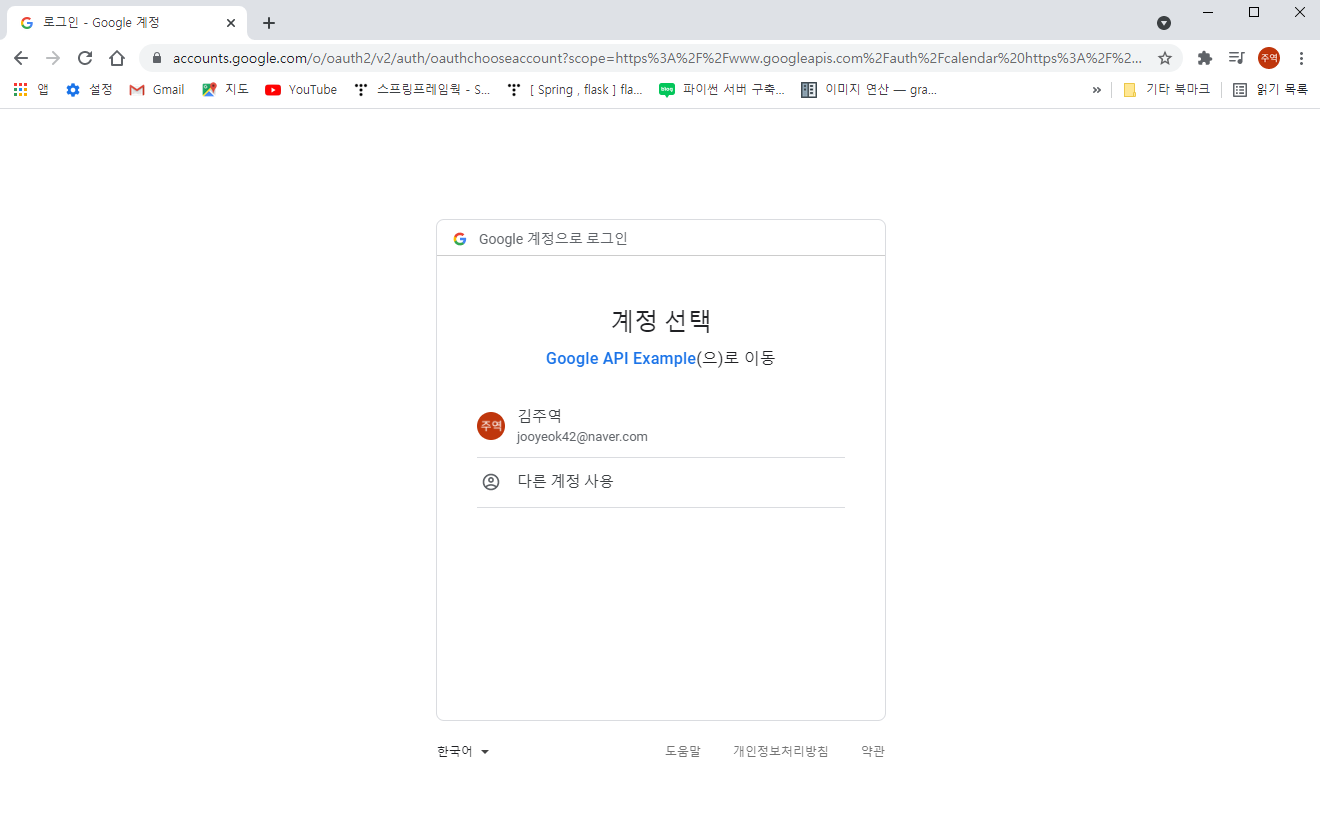Open the YouTube bookmark
The height and width of the screenshot is (830, 1320).
301,89
